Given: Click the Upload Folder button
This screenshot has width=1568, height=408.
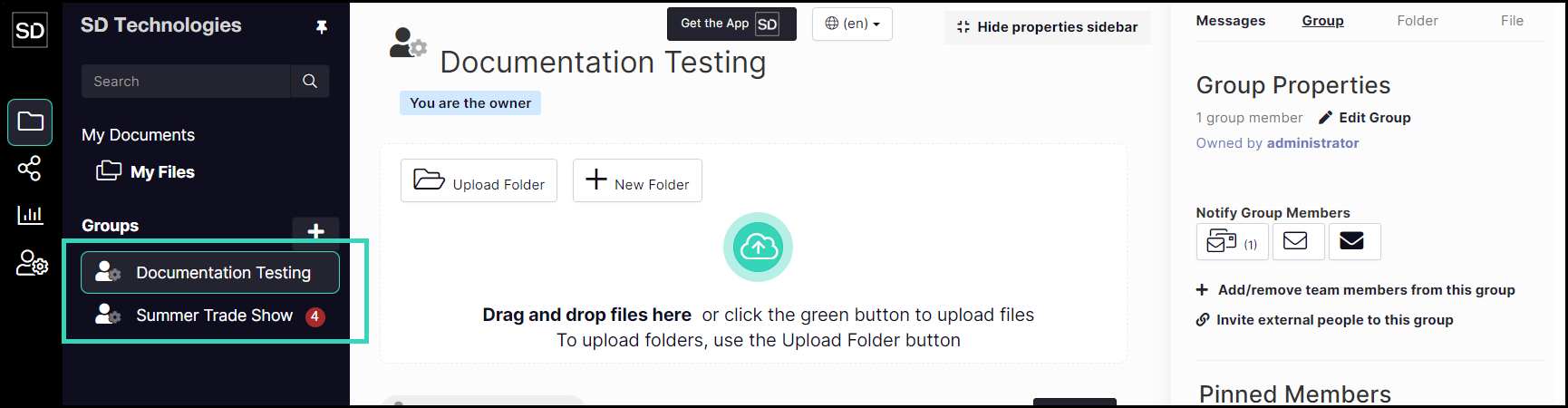Looking at the screenshot, I should 479,180.
